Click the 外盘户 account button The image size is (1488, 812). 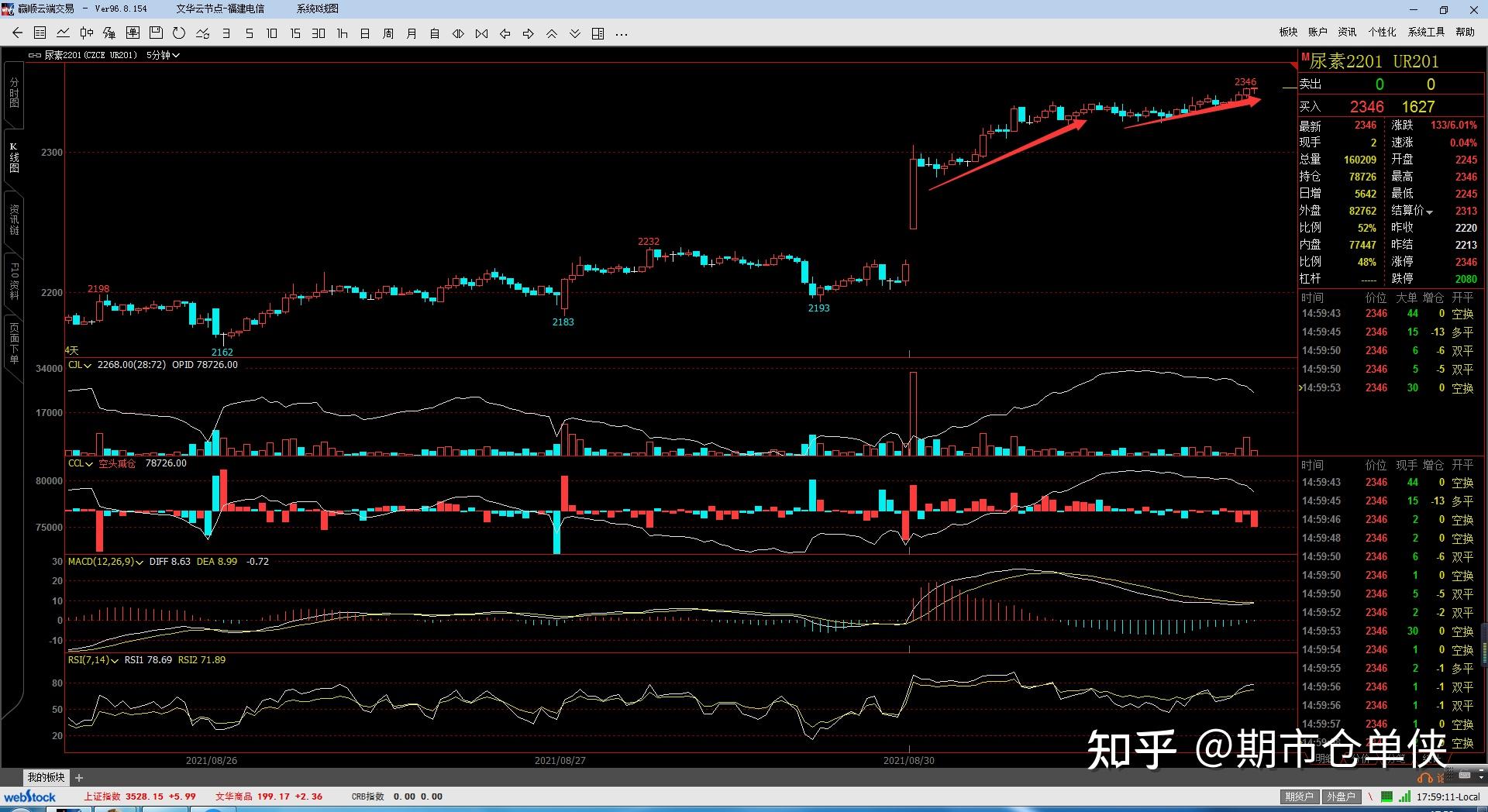[x=1341, y=797]
